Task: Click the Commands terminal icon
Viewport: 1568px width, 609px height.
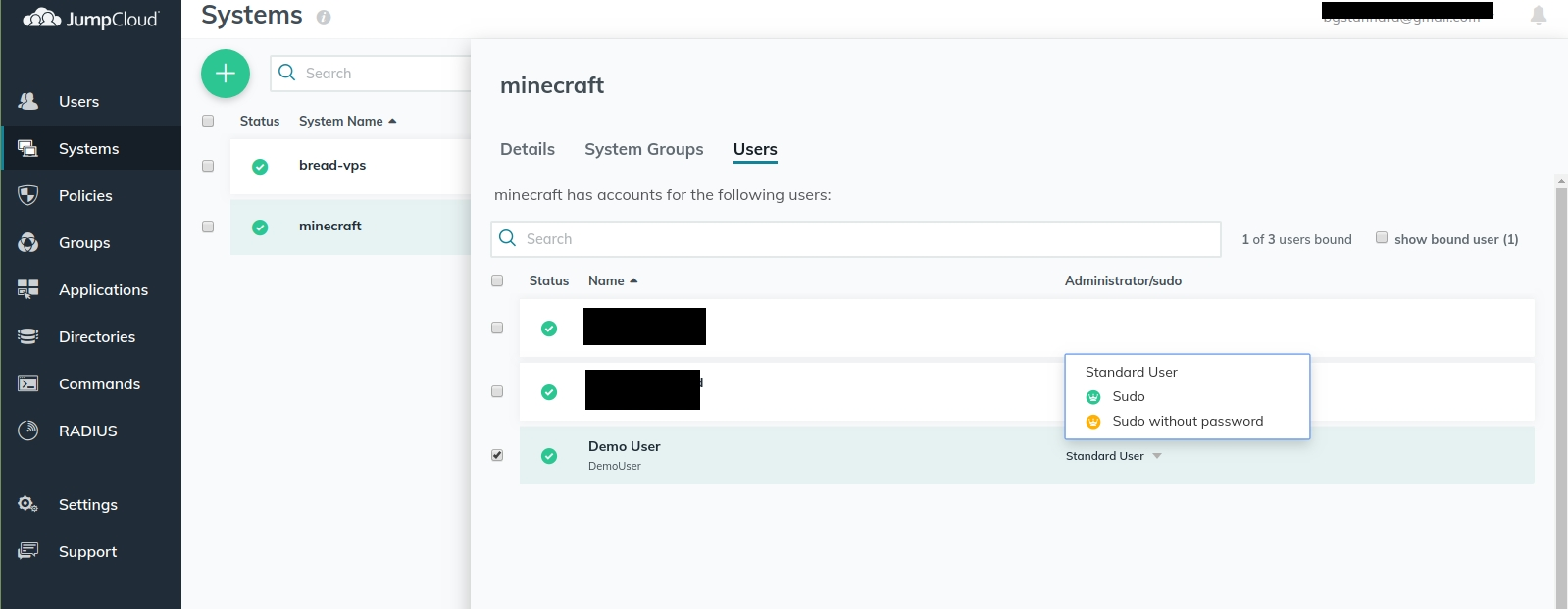Action: [28, 383]
